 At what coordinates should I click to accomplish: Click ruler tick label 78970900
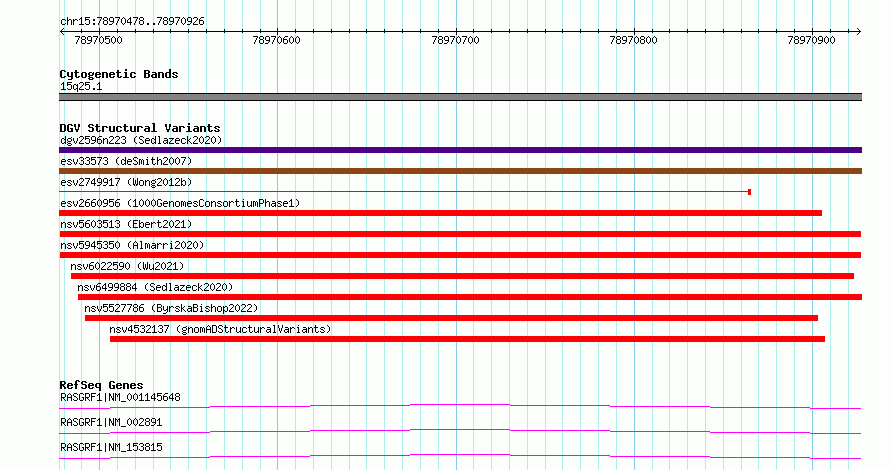coord(812,40)
